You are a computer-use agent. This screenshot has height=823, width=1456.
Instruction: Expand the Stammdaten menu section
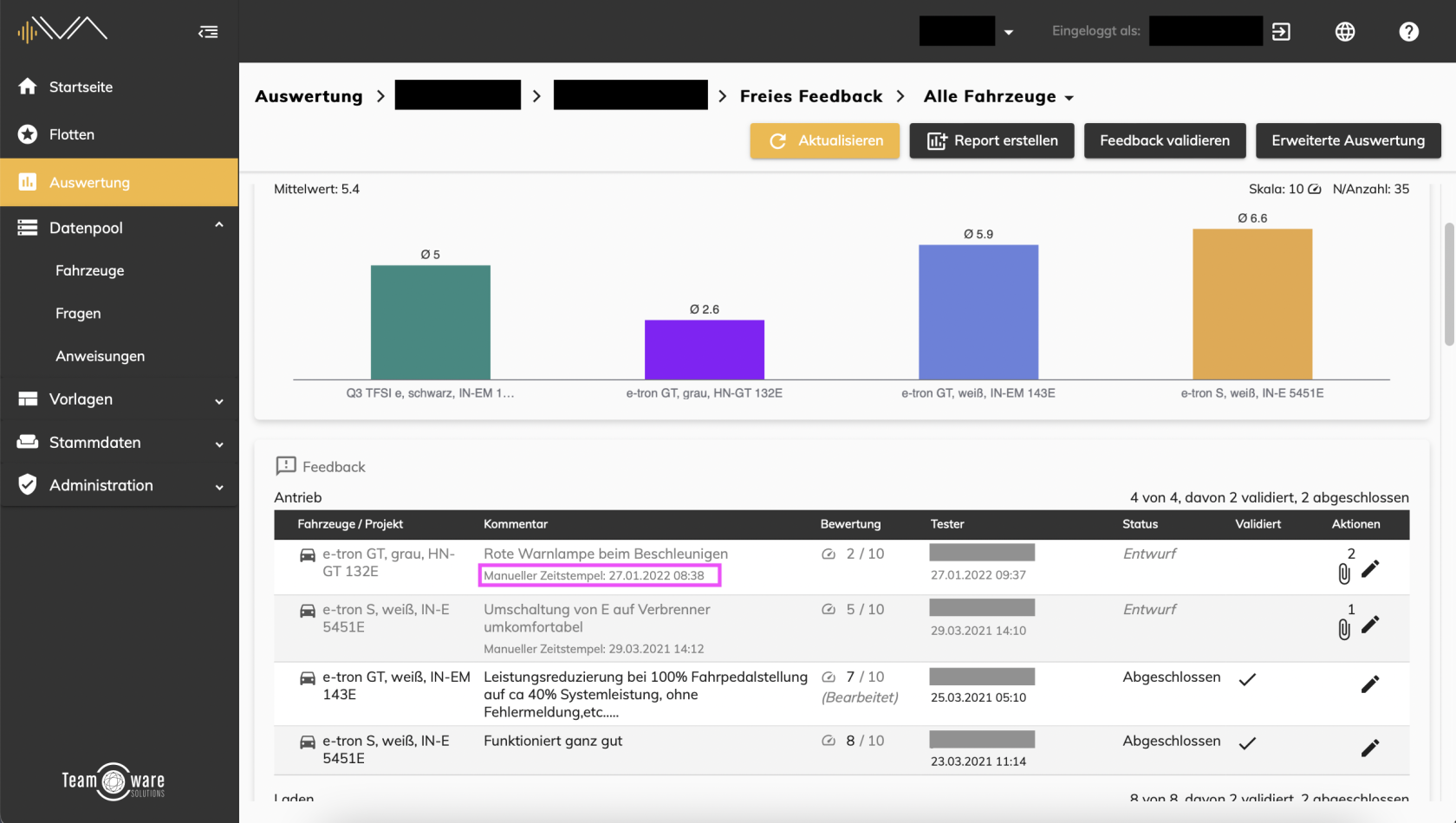click(x=219, y=444)
